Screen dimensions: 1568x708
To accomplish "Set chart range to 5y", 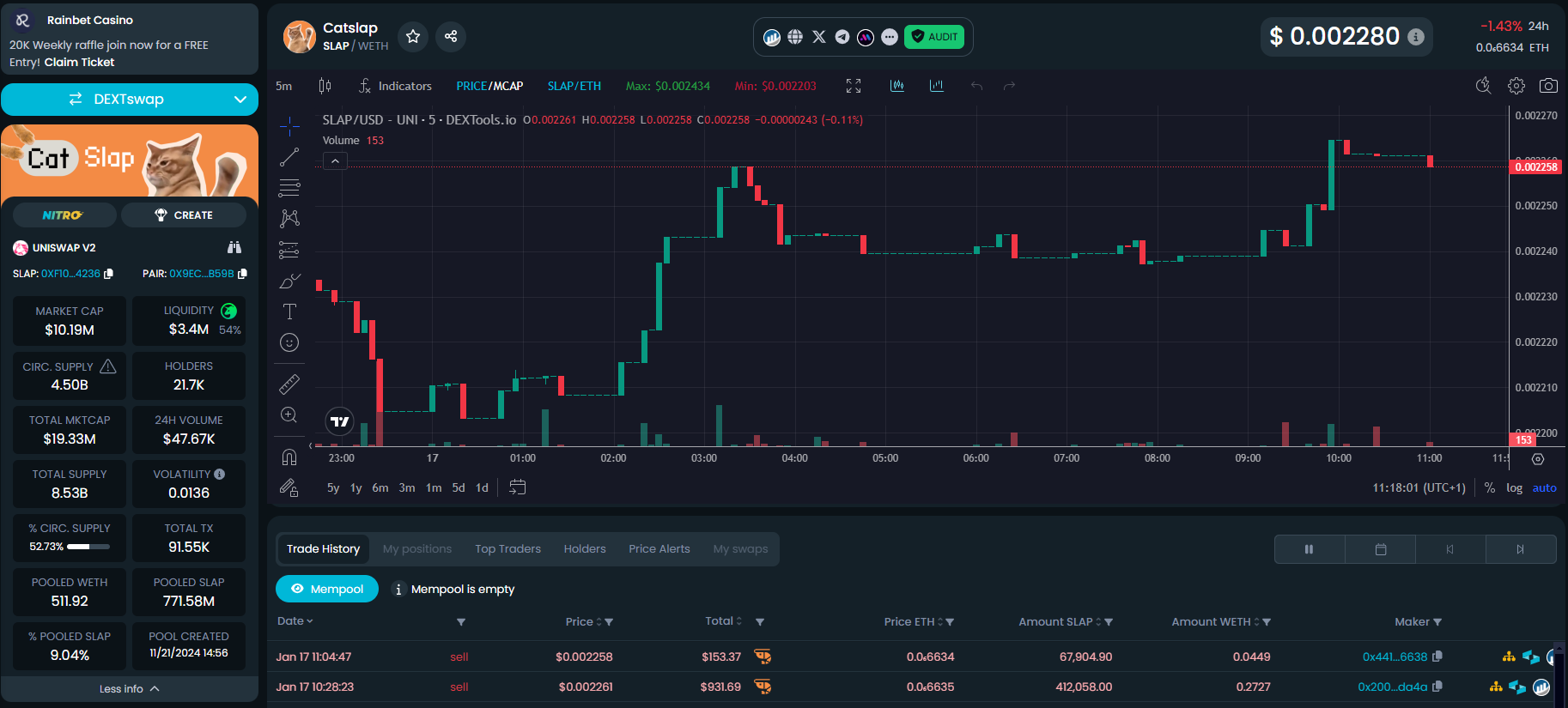I will click(333, 487).
